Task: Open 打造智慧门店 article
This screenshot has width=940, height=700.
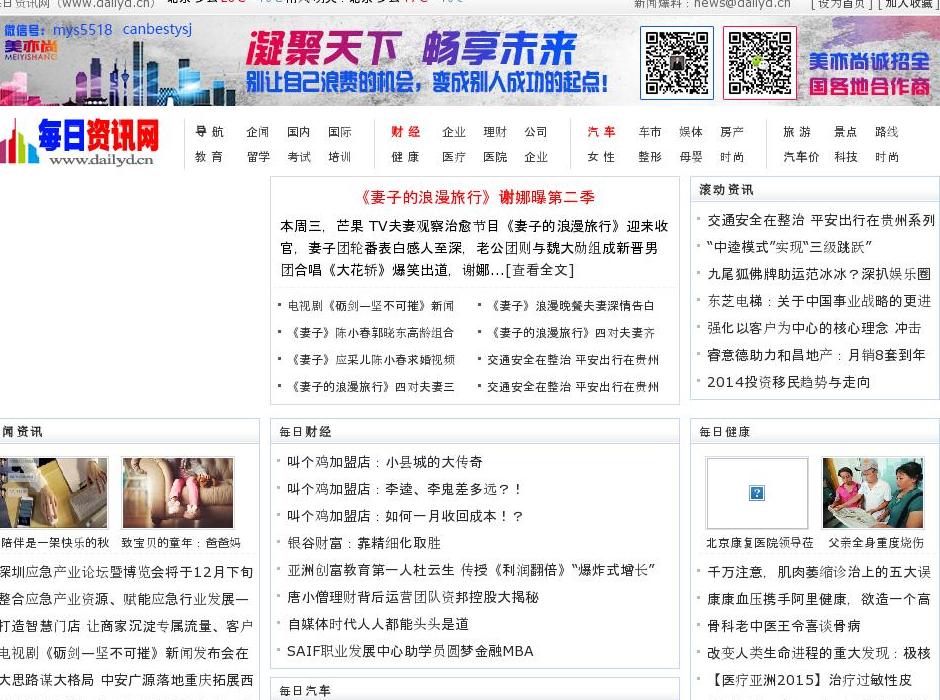Action: coord(126,626)
